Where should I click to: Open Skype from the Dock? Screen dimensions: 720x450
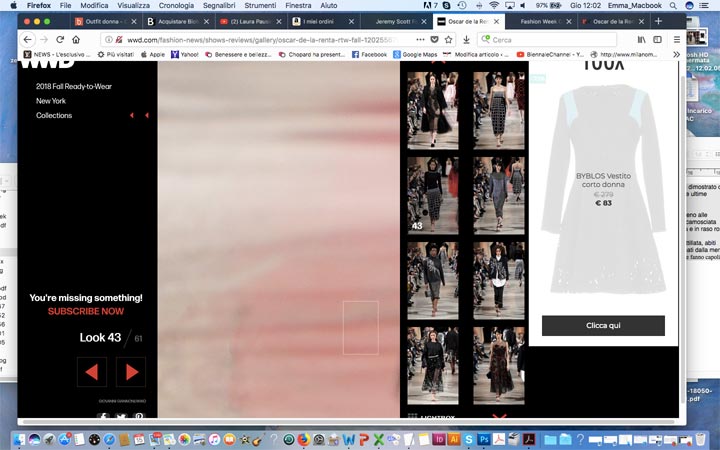tap(469, 439)
